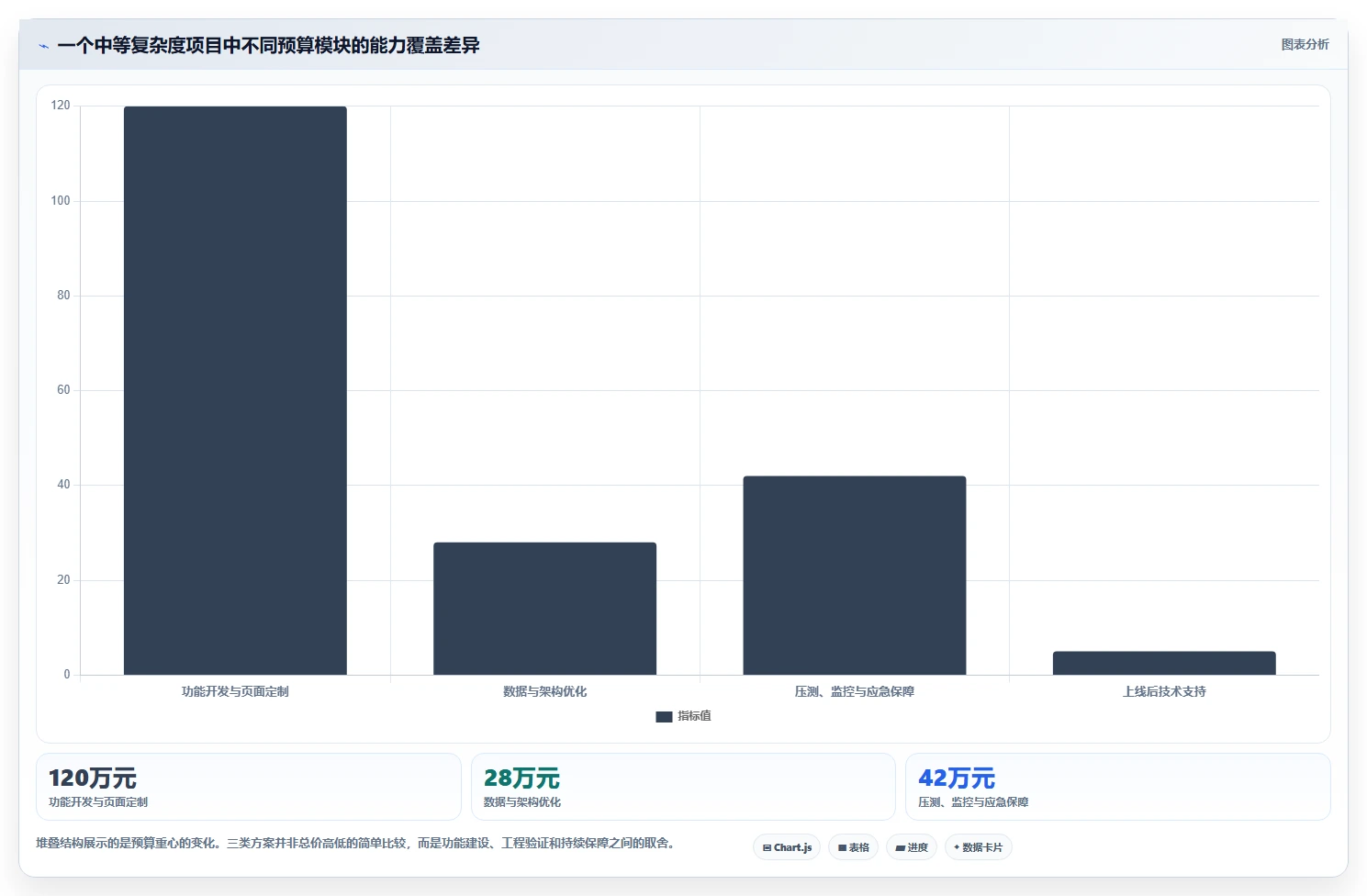Open the 42万元 data card
1367x896 pixels.
(x=1117, y=787)
